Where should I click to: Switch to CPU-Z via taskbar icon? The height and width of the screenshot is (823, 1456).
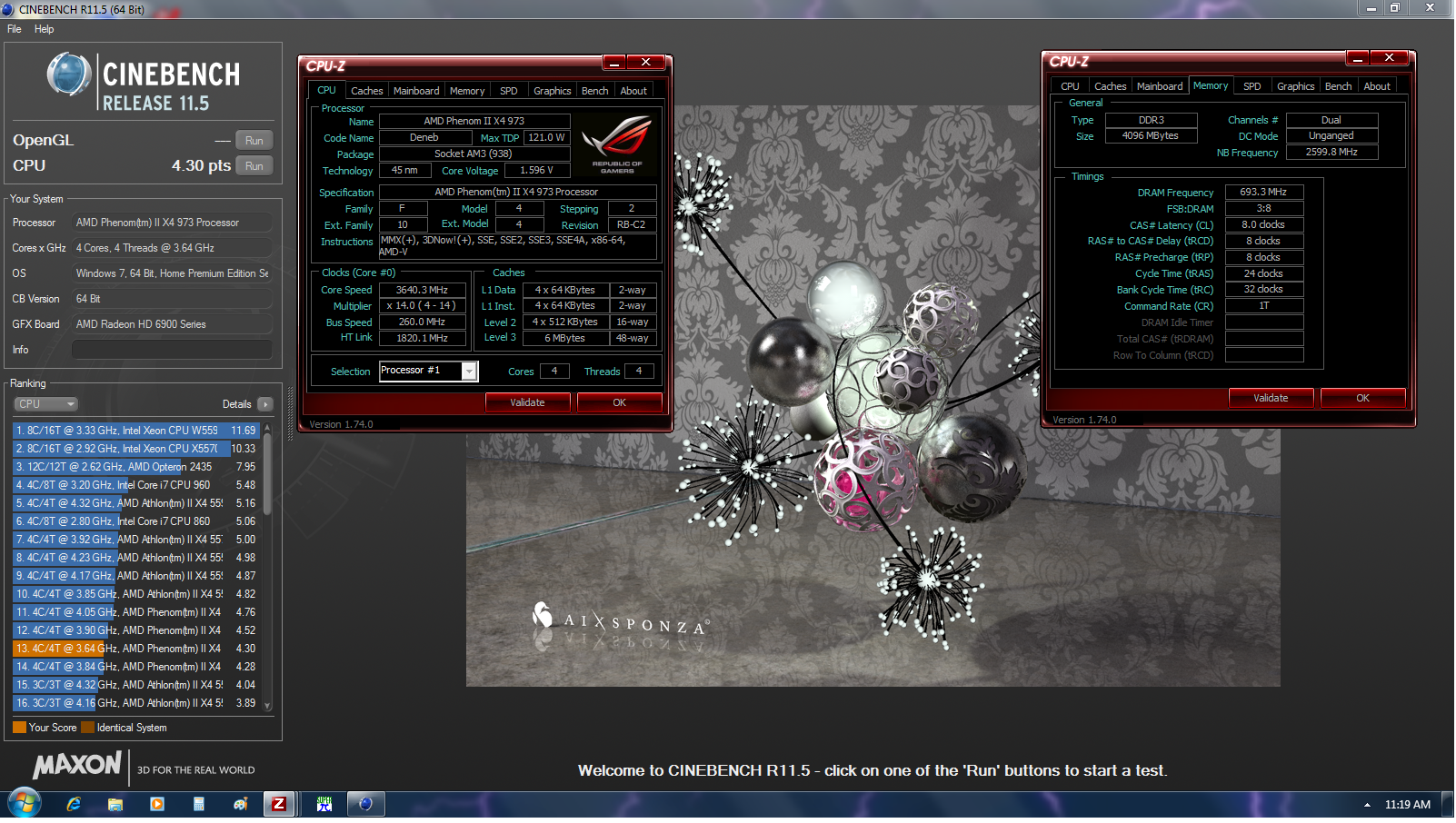tap(280, 804)
